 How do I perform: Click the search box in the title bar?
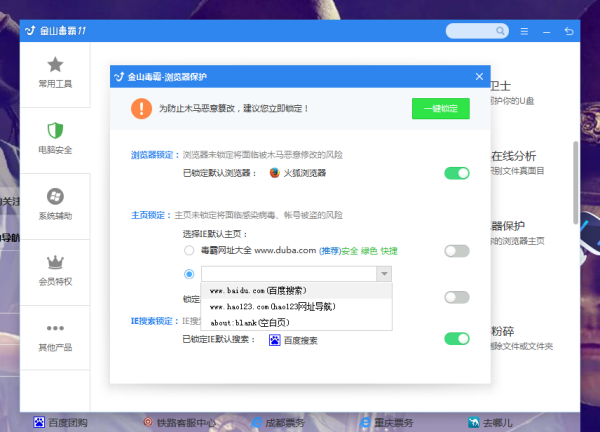click(x=477, y=31)
